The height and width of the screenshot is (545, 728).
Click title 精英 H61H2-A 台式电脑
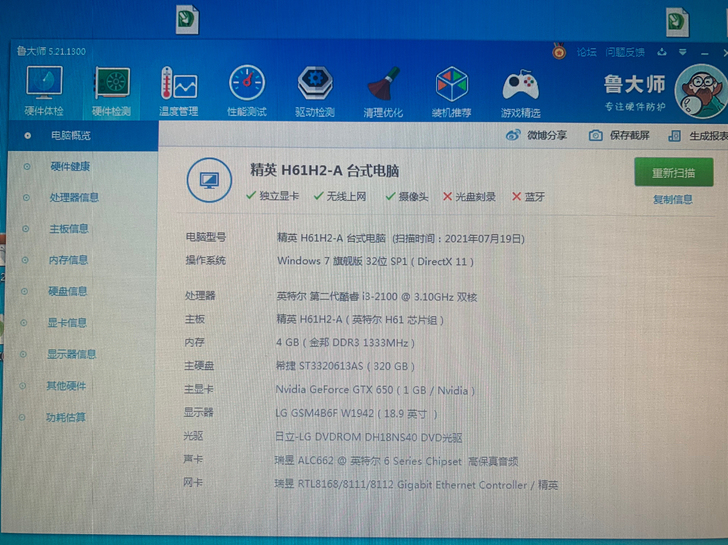(x=325, y=170)
